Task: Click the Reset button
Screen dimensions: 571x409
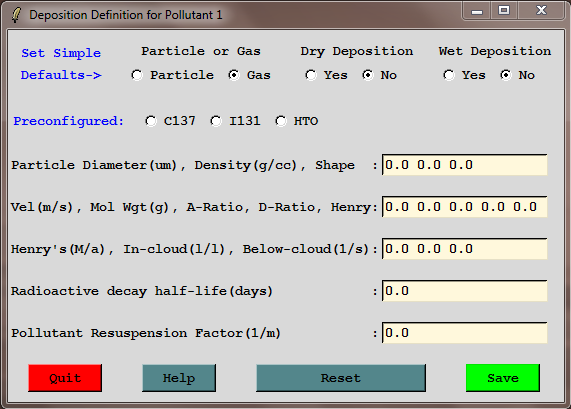Action: (x=341, y=378)
